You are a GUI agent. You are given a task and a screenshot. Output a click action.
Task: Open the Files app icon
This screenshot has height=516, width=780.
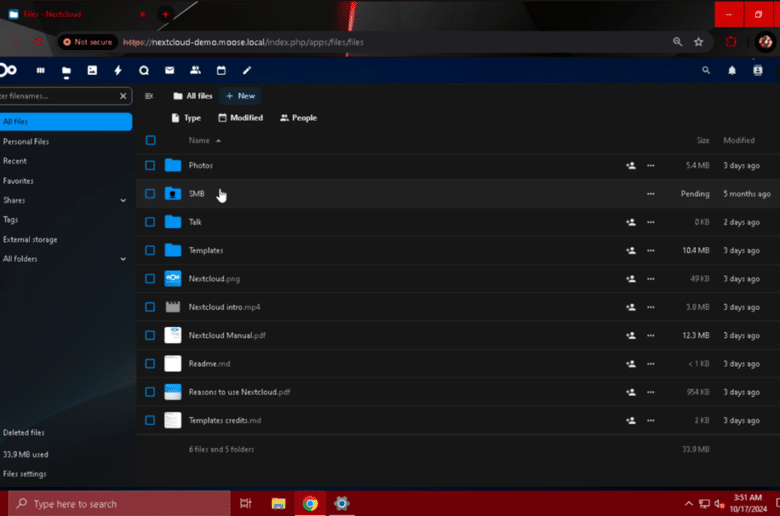click(x=66, y=71)
